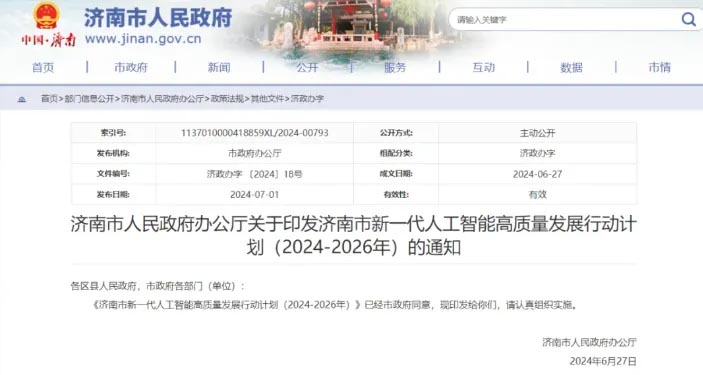Click the 其他文件 breadcrumb link

[x=267, y=99]
